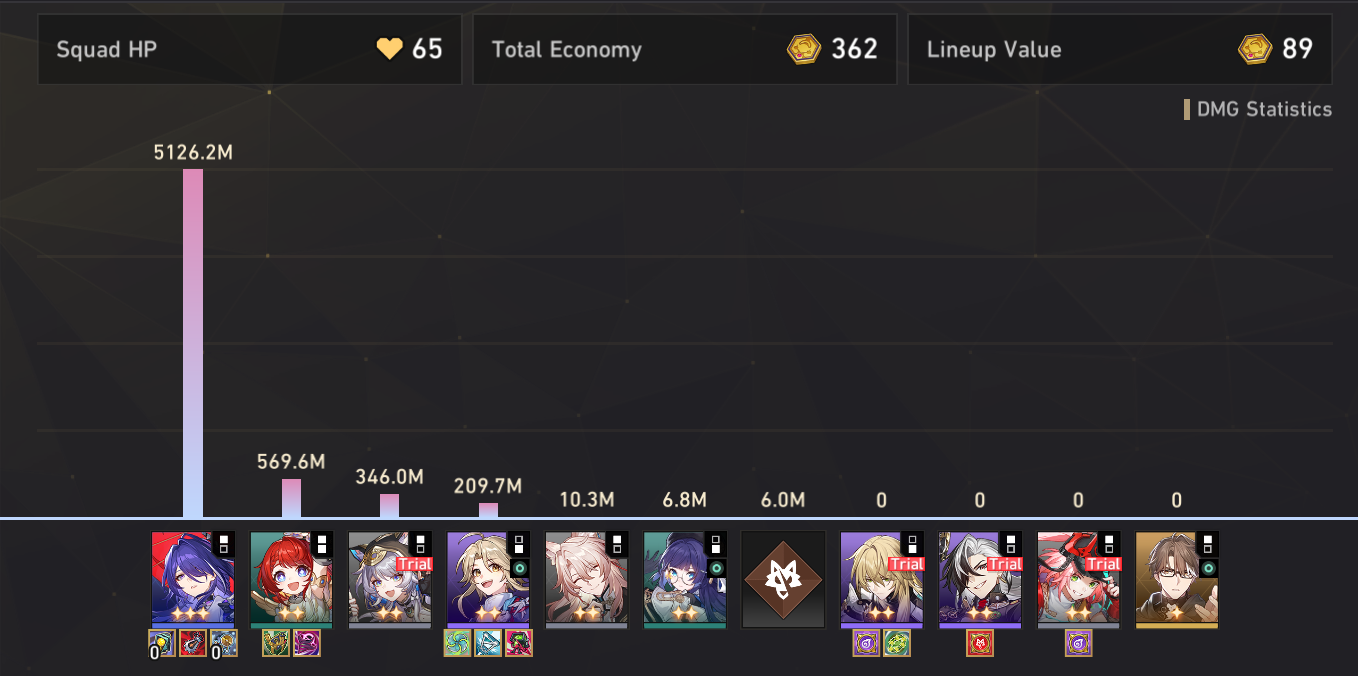This screenshot has width=1358, height=676.
Task: Select the brown-haired man with glasses portrait
Action: pos(1177,580)
